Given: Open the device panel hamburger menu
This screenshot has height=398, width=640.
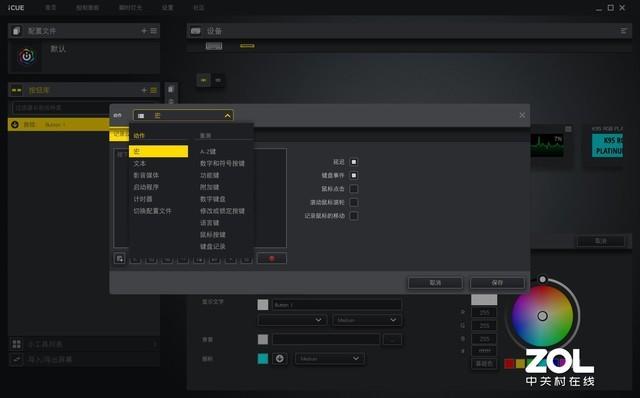Looking at the screenshot, I should (624, 31).
